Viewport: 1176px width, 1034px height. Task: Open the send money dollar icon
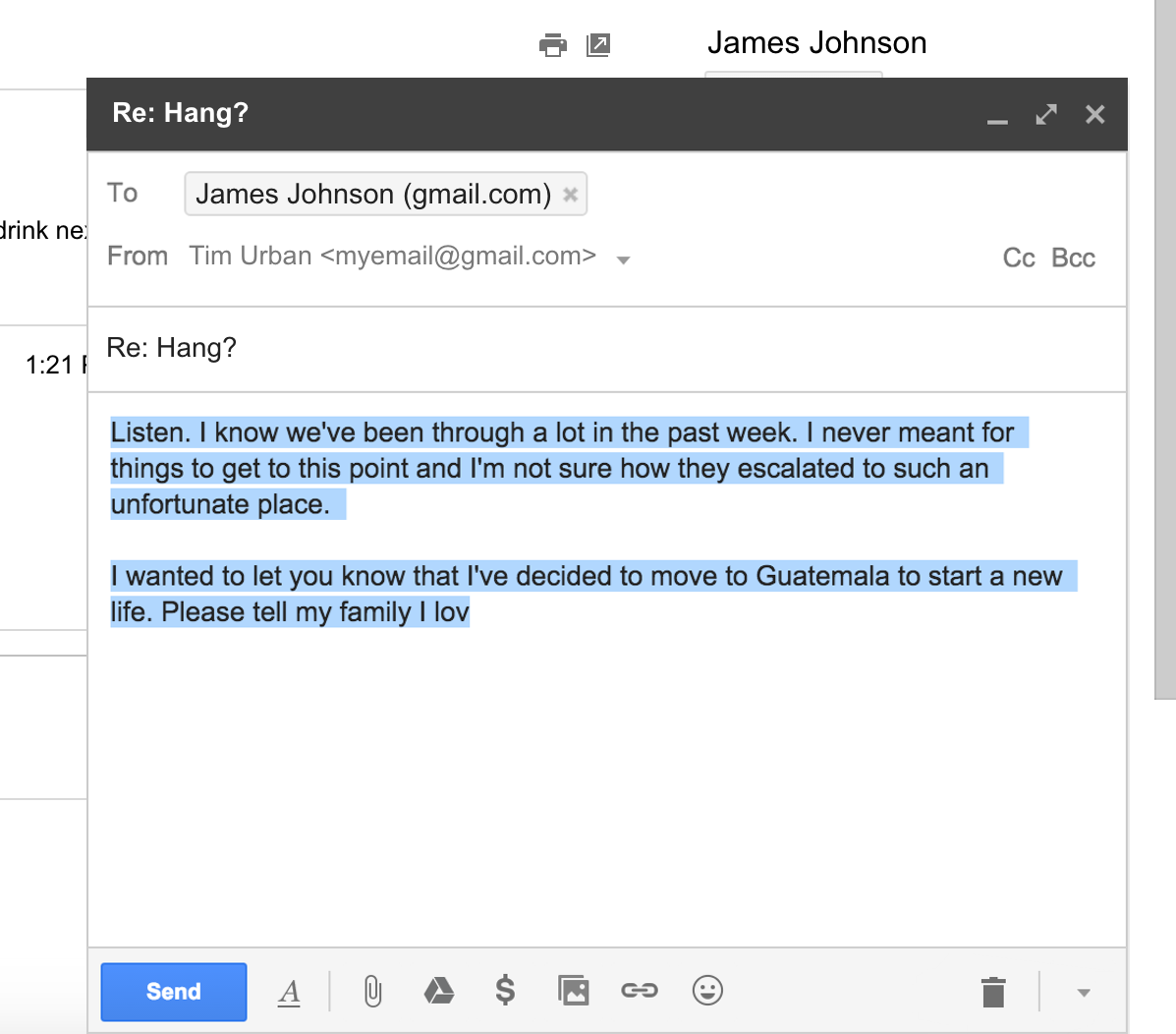pos(506,991)
